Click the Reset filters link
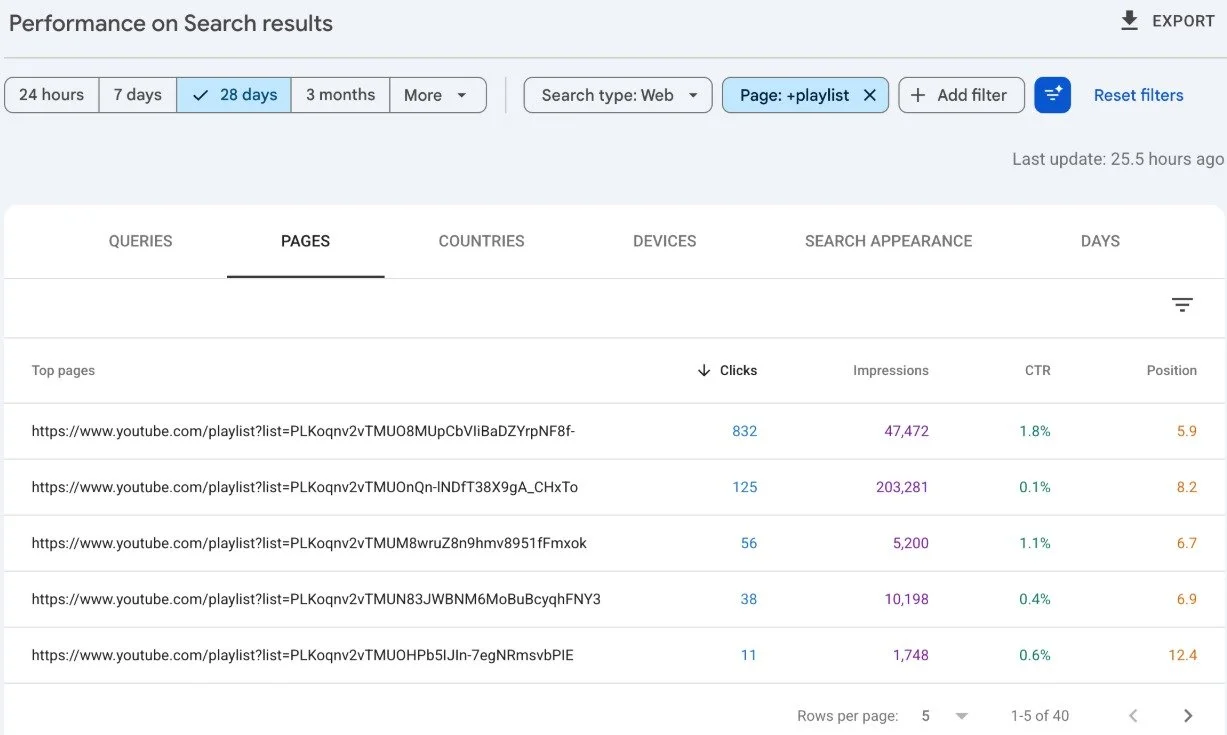 (1138, 95)
